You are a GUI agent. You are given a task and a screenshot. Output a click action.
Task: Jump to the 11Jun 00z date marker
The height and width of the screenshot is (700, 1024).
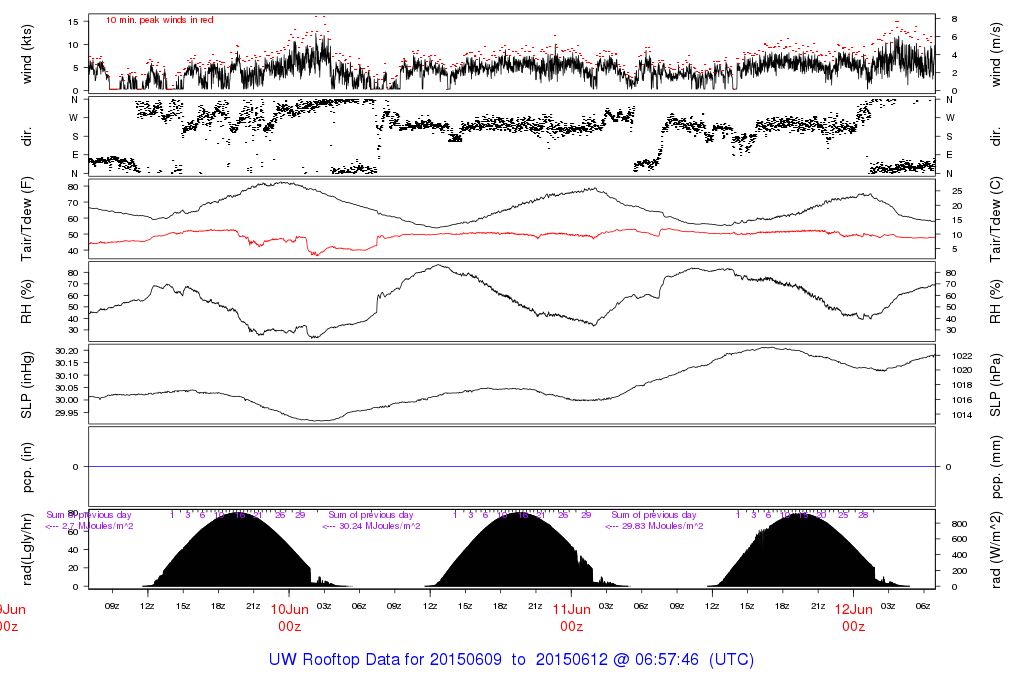coord(571,617)
